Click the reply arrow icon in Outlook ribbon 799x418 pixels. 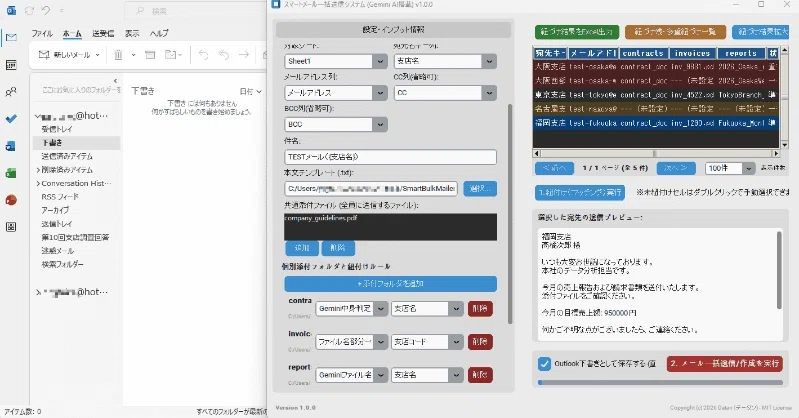pos(203,55)
